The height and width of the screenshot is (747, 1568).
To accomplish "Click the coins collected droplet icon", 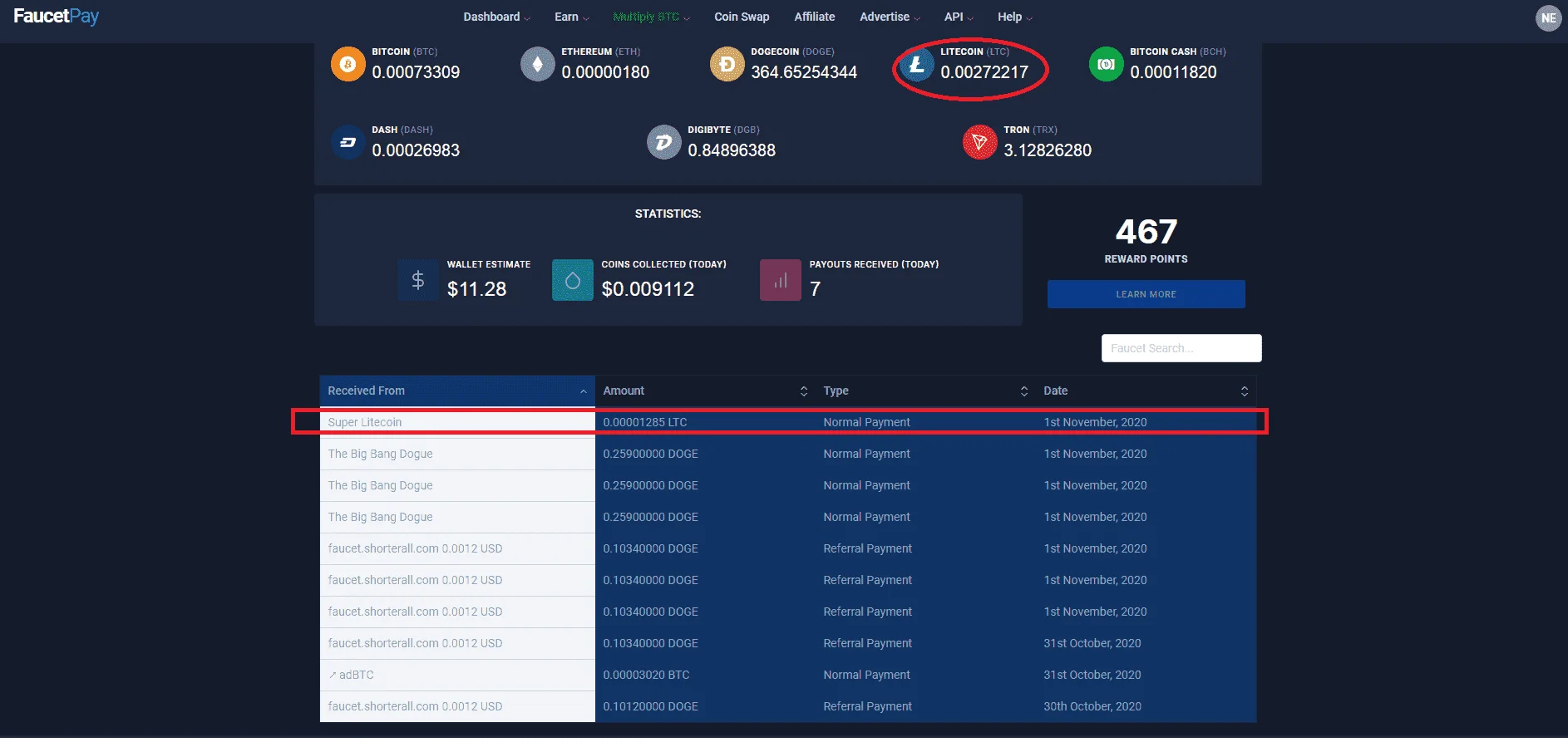I will coord(573,280).
